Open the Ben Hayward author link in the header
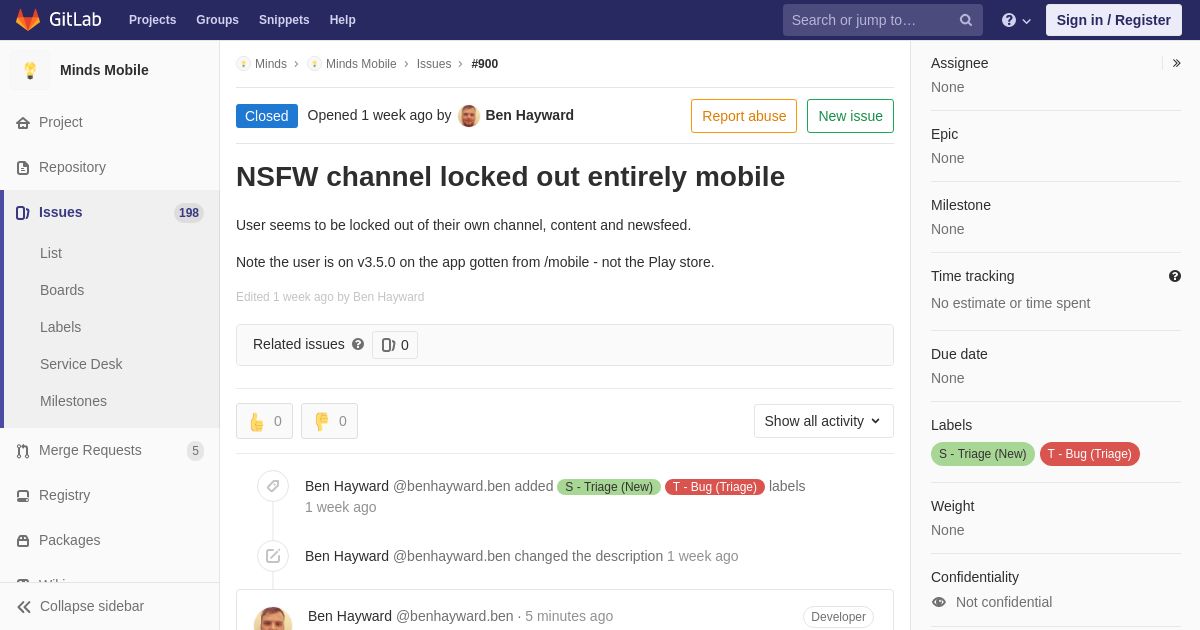 coord(530,115)
